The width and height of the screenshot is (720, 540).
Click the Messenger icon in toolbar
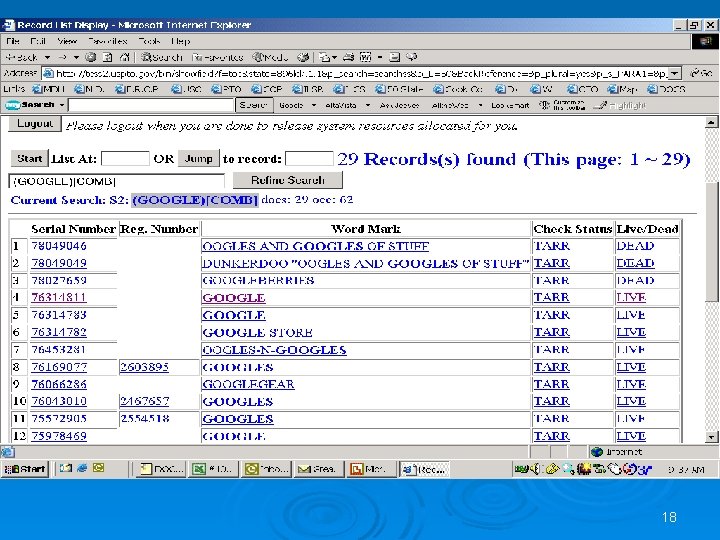pyautogui.click(x=412, y=57)
